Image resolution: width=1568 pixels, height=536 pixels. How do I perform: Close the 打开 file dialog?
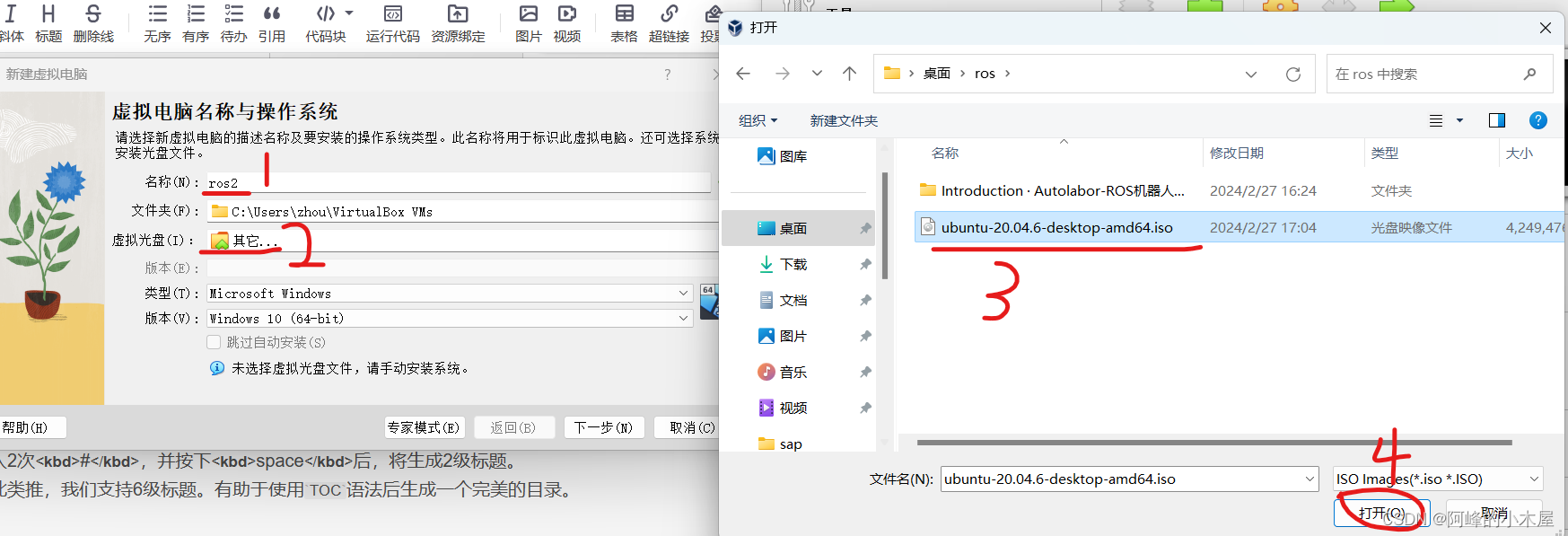pos(1546,28)
